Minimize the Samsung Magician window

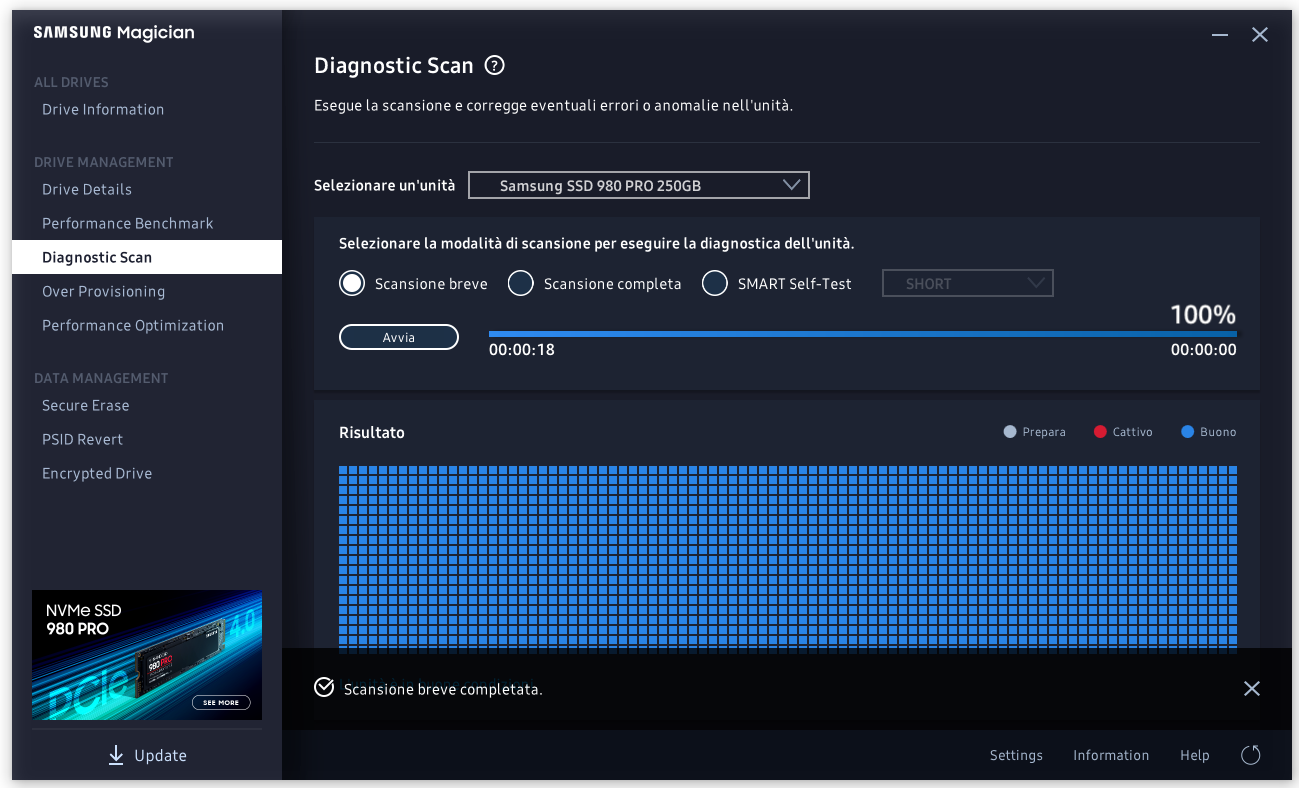(x=1220, y=35)
